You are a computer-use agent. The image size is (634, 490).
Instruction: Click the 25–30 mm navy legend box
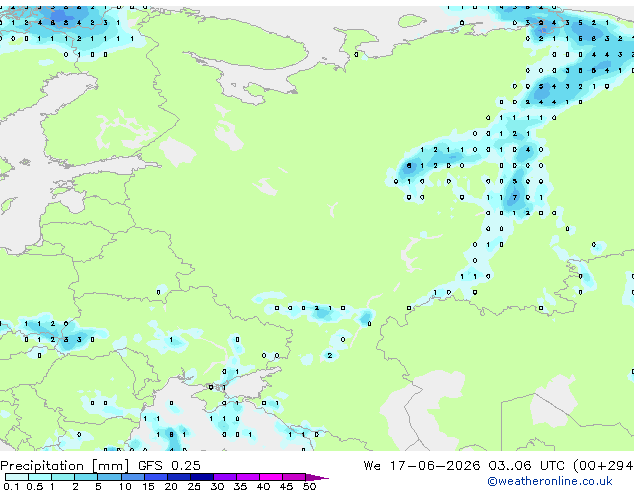point(202,477)
